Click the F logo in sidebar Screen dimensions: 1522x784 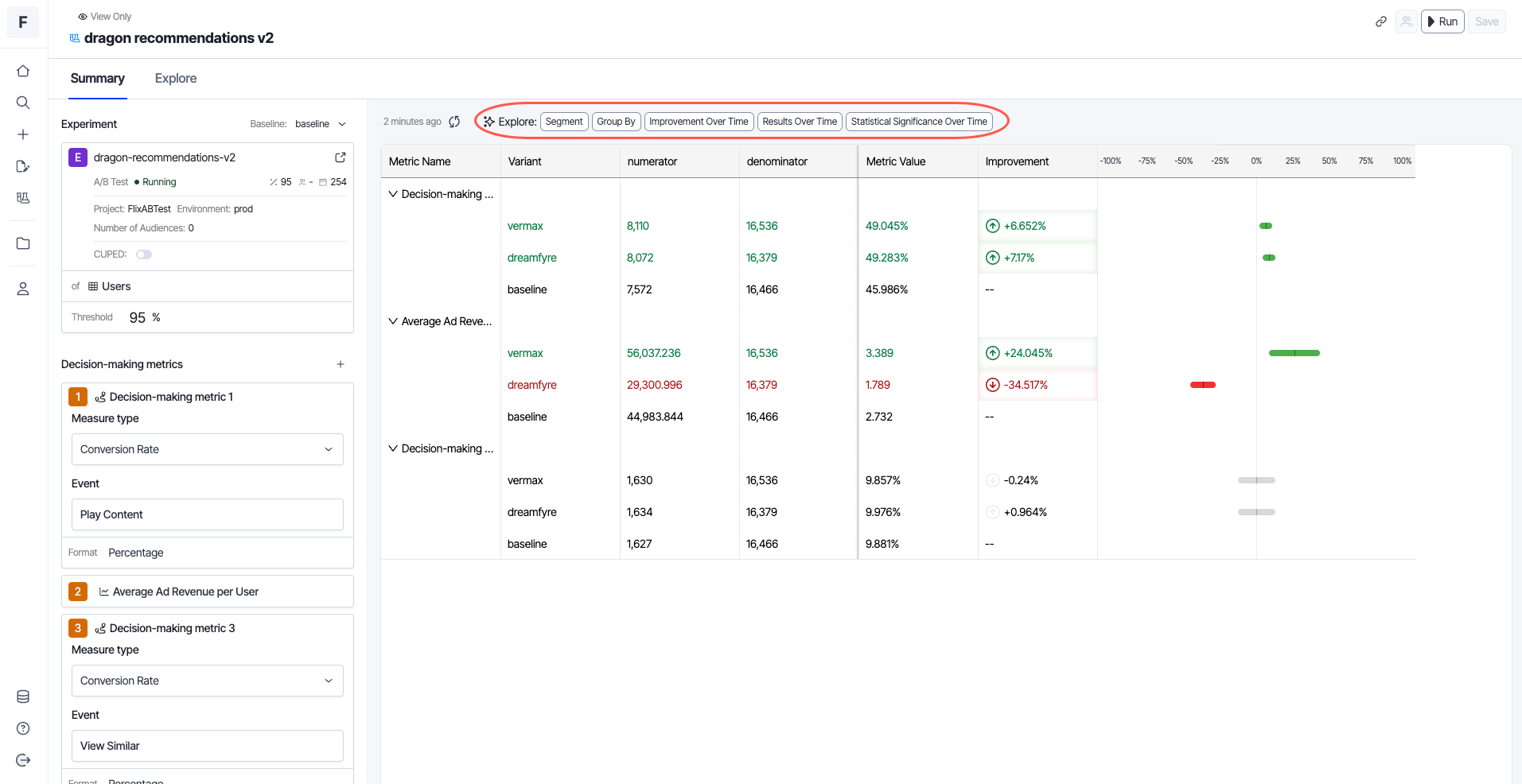(23, 22)
